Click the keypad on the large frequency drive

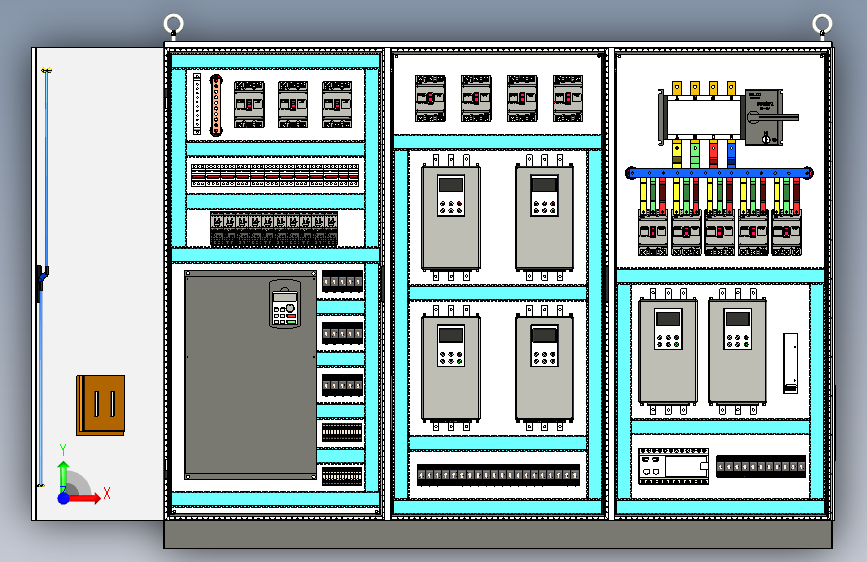[x=285, y=304]
